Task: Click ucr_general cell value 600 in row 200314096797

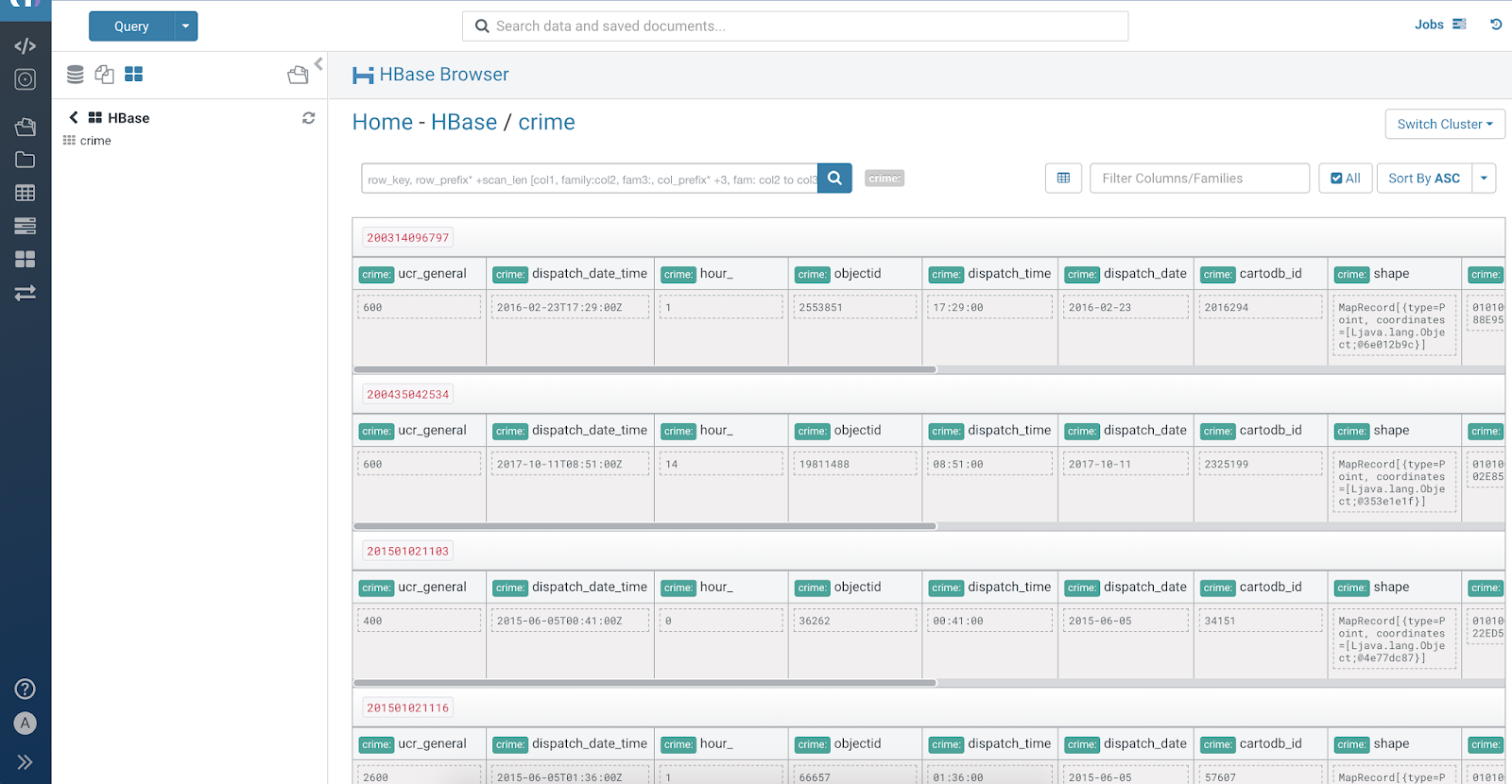Action: tap(419, 308)
